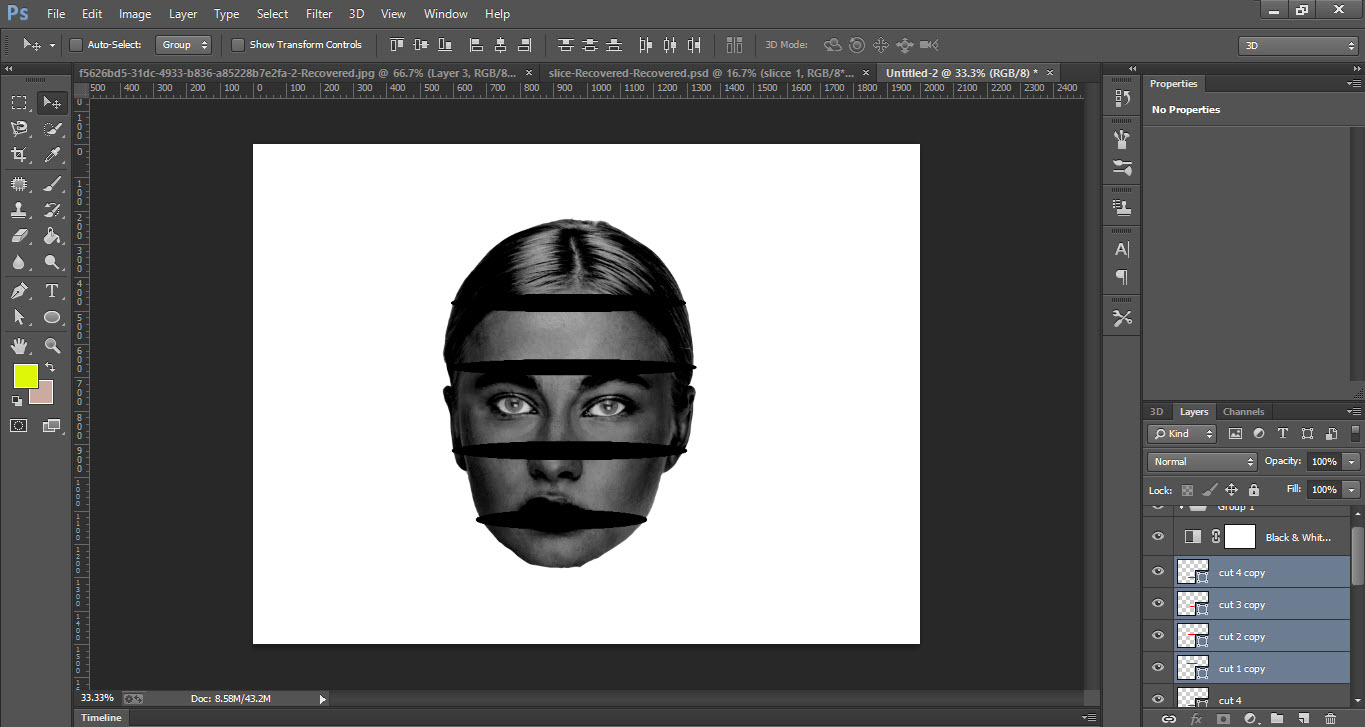Change screen mode from the toolbox
Screen dimensions: 1365x727
coord(52,426)
